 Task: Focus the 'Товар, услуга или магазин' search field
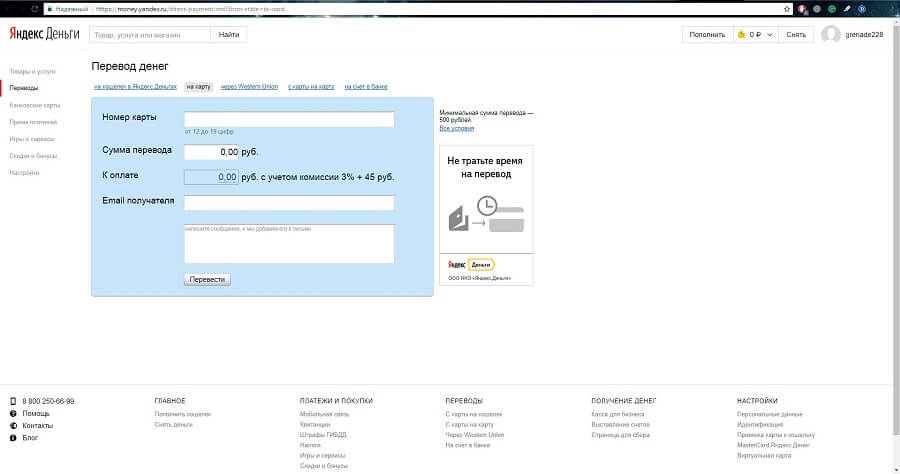[150, 34]
